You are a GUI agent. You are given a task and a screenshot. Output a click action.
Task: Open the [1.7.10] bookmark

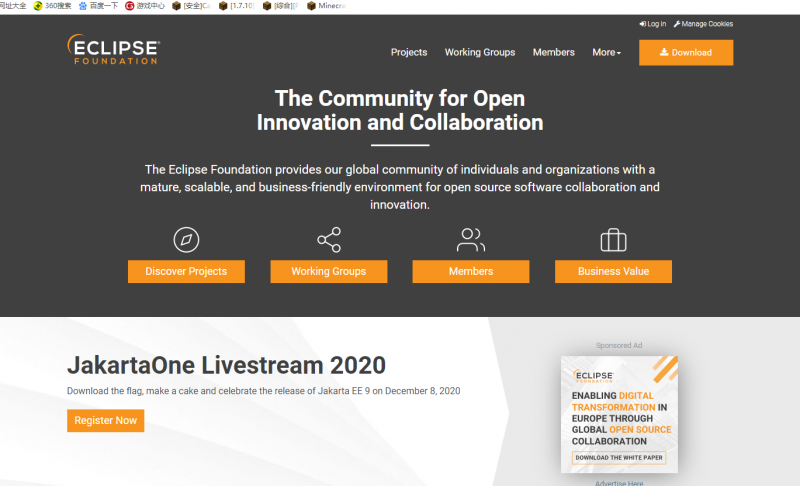tap(237, 6)
